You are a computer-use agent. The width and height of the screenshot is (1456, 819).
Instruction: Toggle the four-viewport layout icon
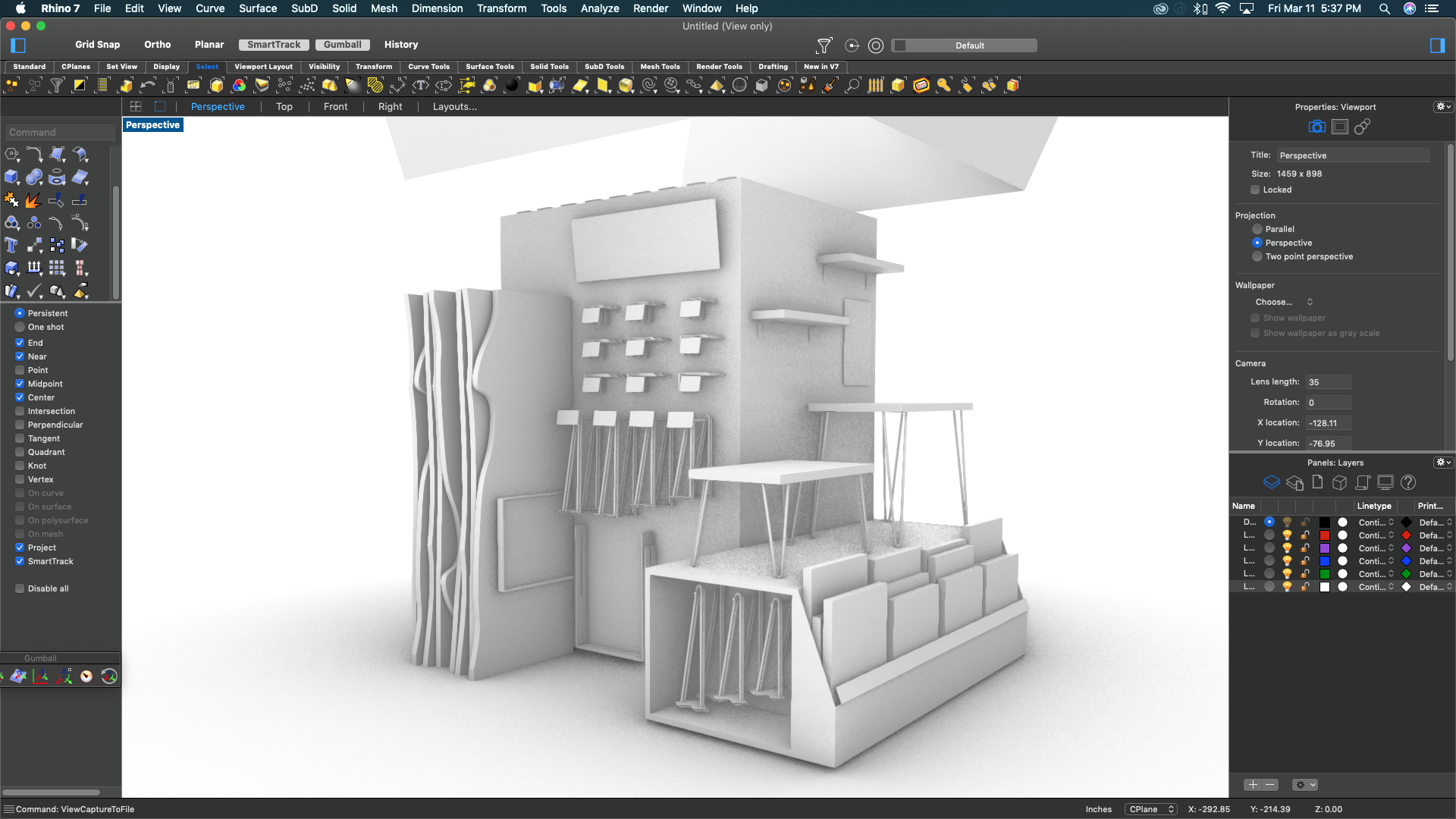136,107
